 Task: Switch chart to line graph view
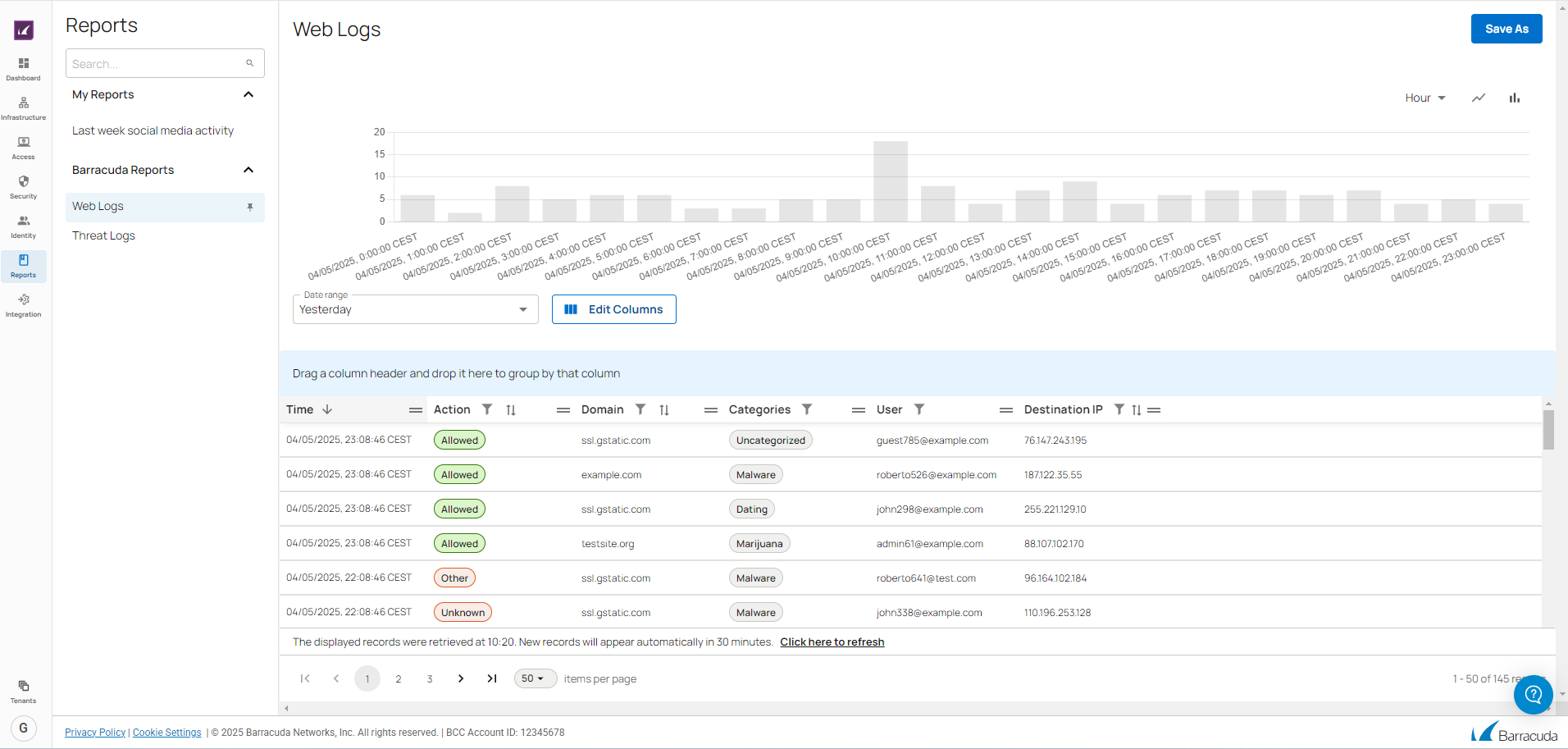click(x=1478, y=98)
